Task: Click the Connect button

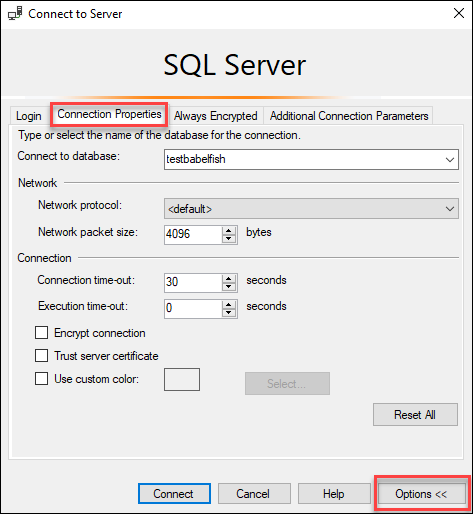Action: click(x=174, y=494)
